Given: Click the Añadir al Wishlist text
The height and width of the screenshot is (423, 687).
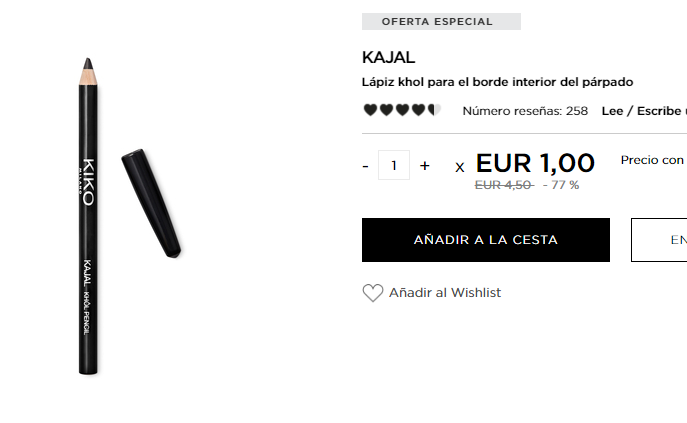Looking at the screenshot, I should (x=445, y=292).
